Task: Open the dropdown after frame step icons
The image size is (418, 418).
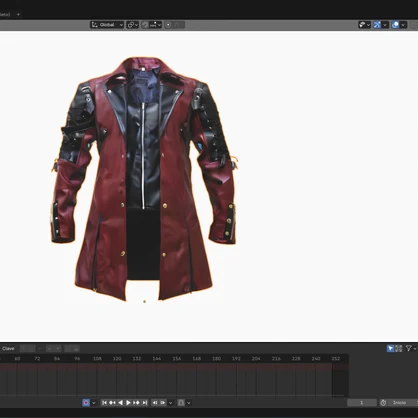Action: coord(170,403)
